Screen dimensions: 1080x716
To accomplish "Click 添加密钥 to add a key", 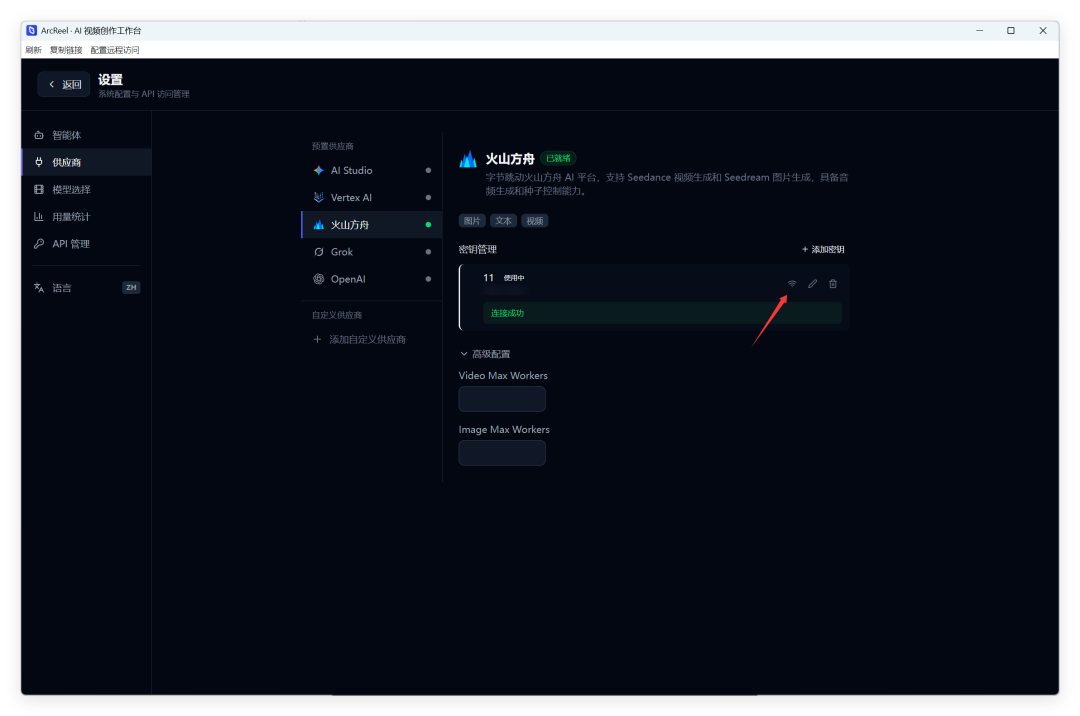I will point(823,249).
